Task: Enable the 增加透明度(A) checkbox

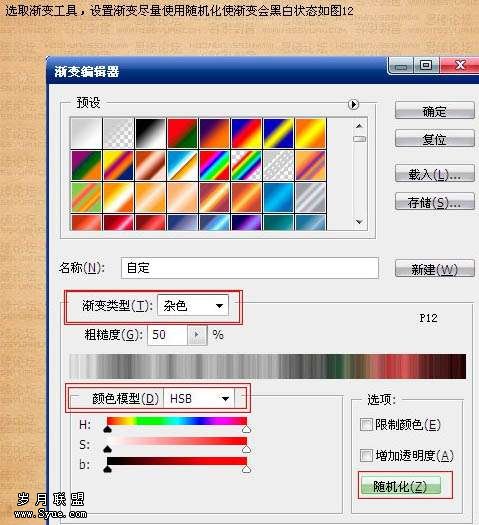Action: [366, 455]
